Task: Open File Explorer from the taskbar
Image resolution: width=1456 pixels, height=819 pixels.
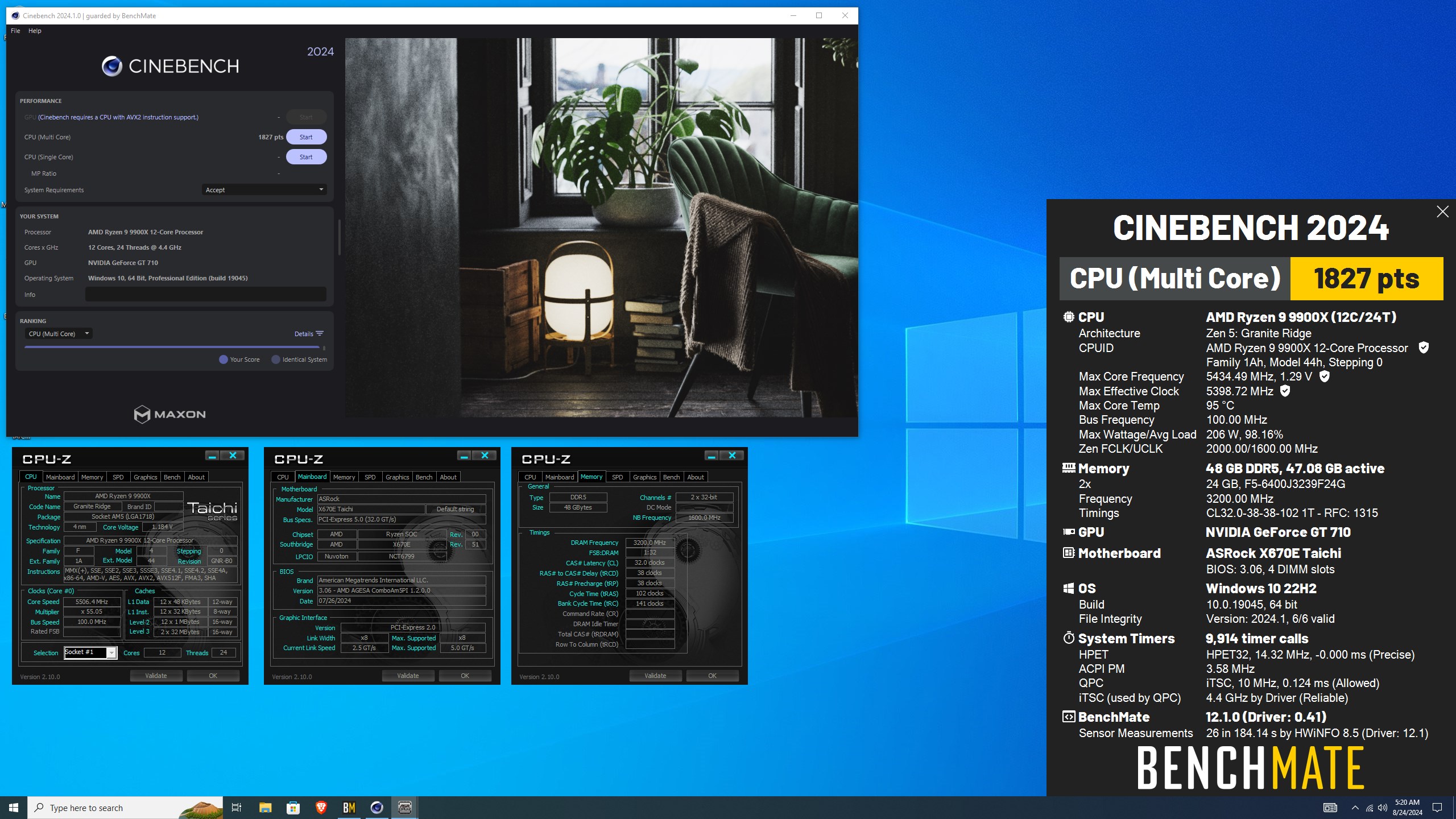Action: click(x=265, y=808)
